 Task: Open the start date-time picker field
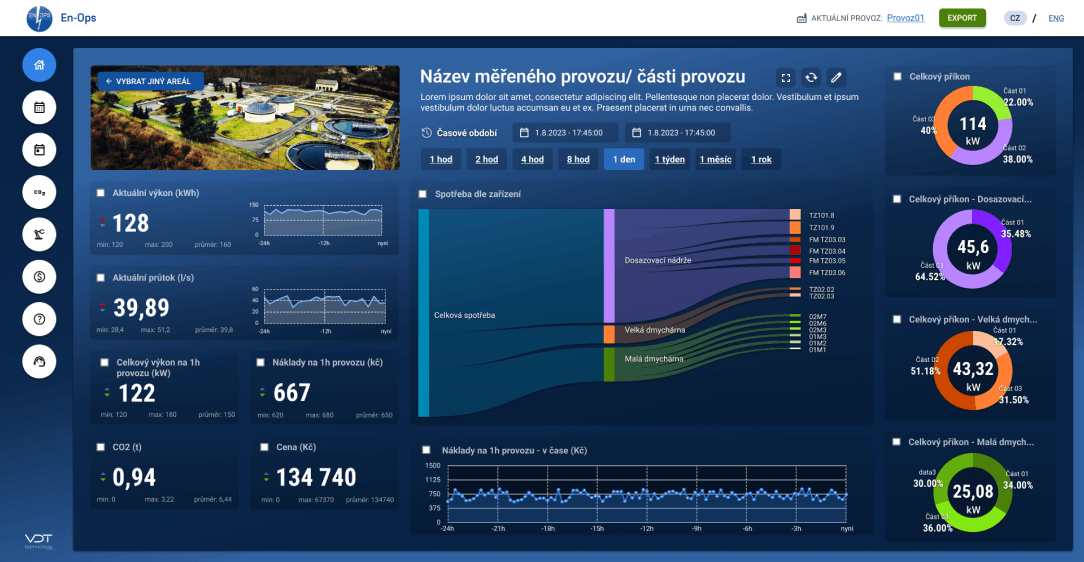pyautogui.click(x=565, y=133)
